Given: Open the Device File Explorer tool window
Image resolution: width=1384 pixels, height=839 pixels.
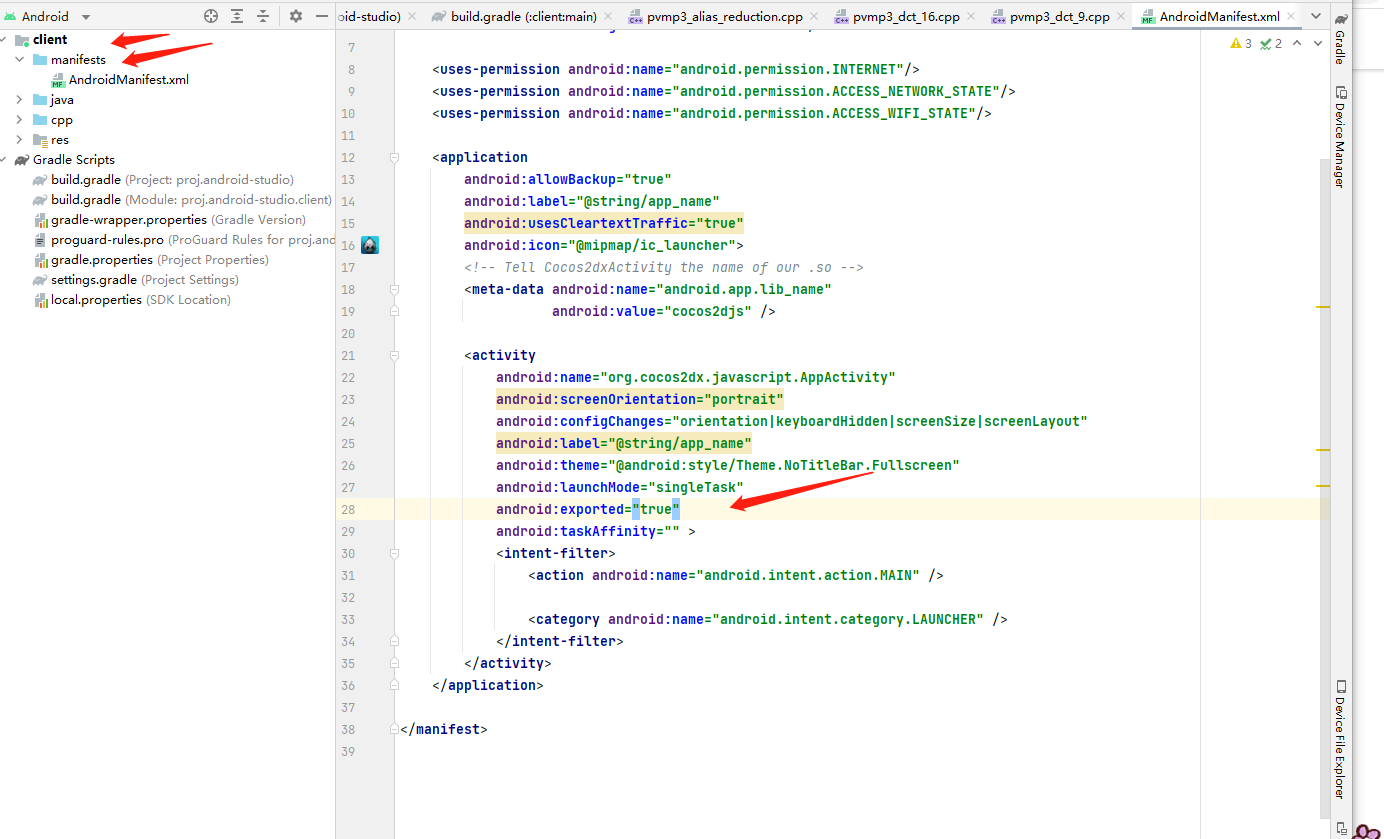Looking at the screenshot, I should click(1341, 740).
